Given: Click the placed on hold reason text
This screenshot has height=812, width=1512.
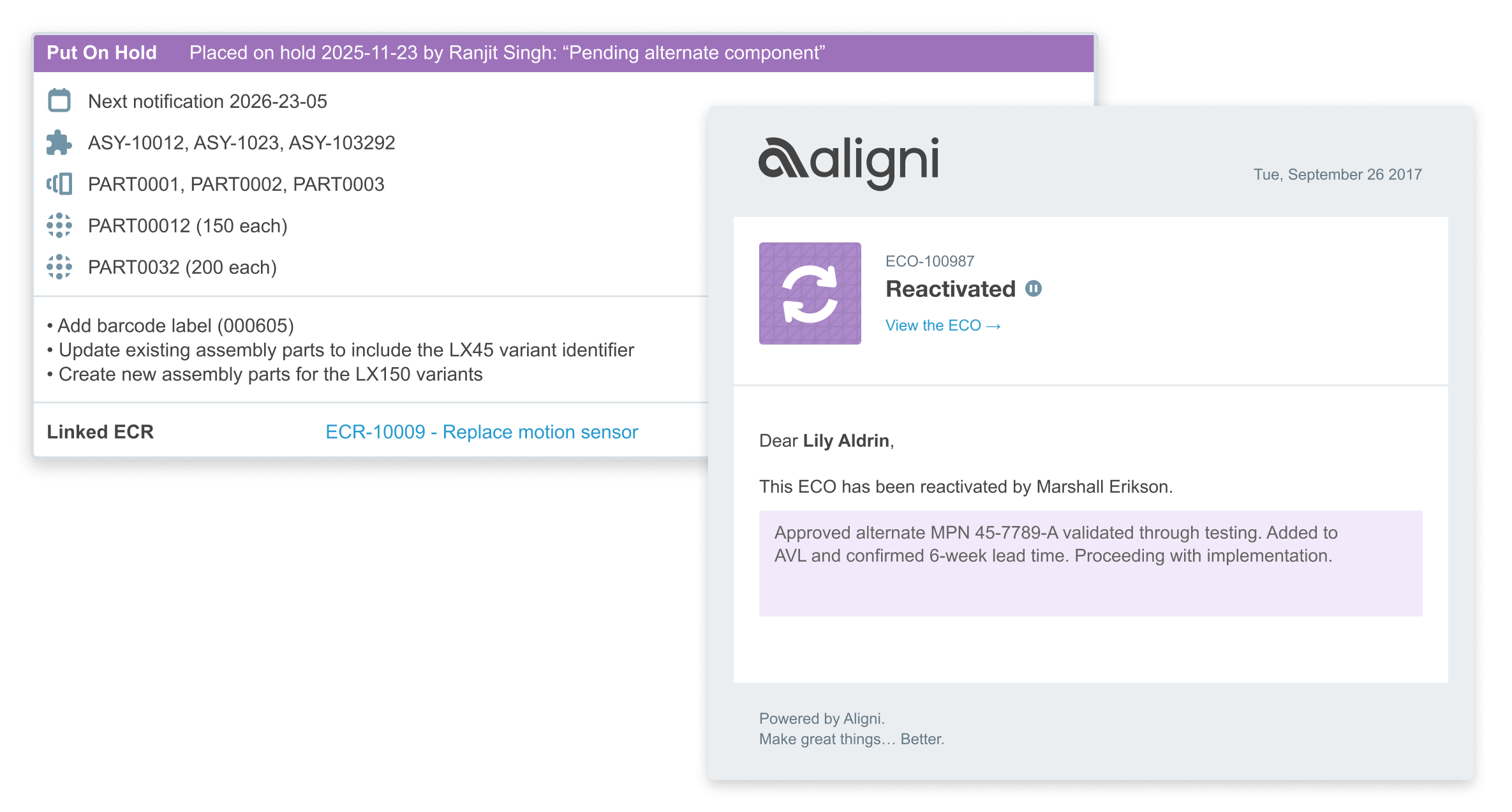Looking at the screenshot, I should 507,52.
